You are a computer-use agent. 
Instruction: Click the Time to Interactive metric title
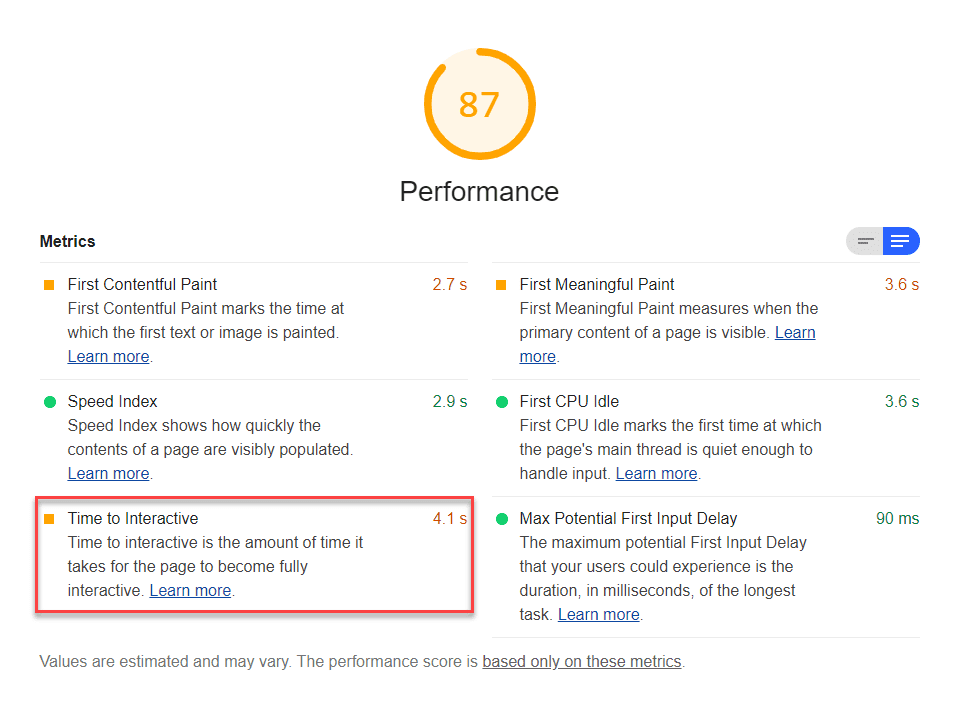133,519
